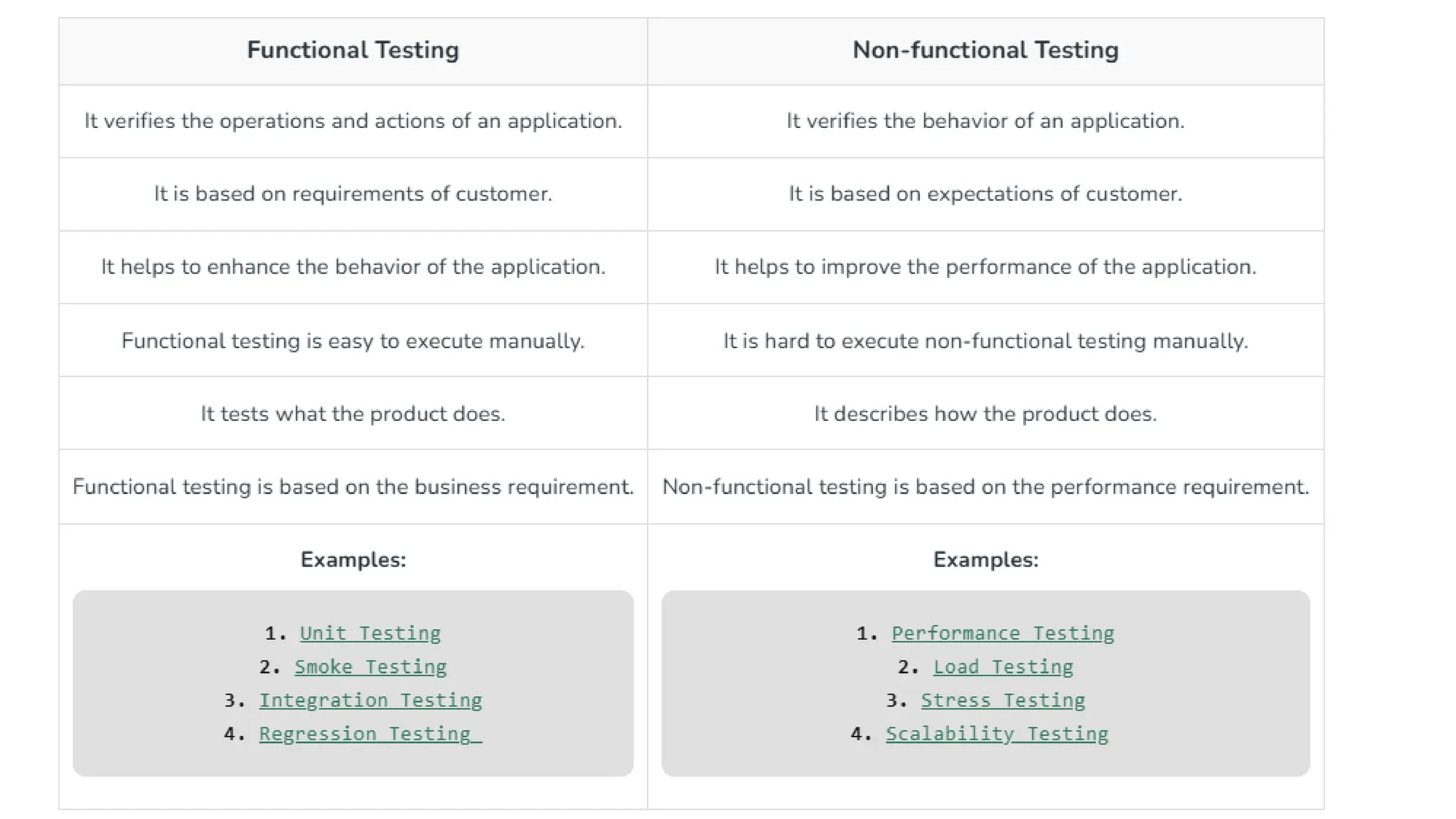Open the Regression Testing link
The height and width of the screenshot is (819, 1456).
tap(370, 733)
